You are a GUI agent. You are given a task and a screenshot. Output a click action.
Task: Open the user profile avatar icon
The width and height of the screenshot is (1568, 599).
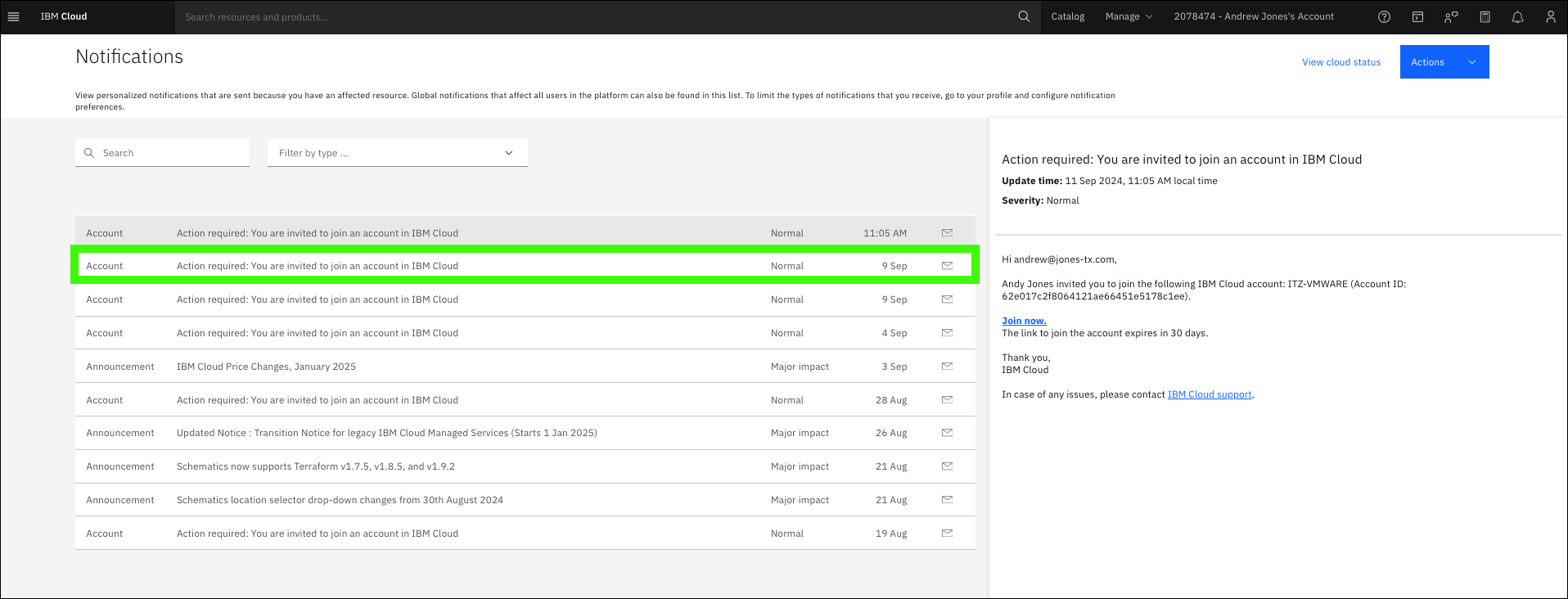pos(1550,16)
